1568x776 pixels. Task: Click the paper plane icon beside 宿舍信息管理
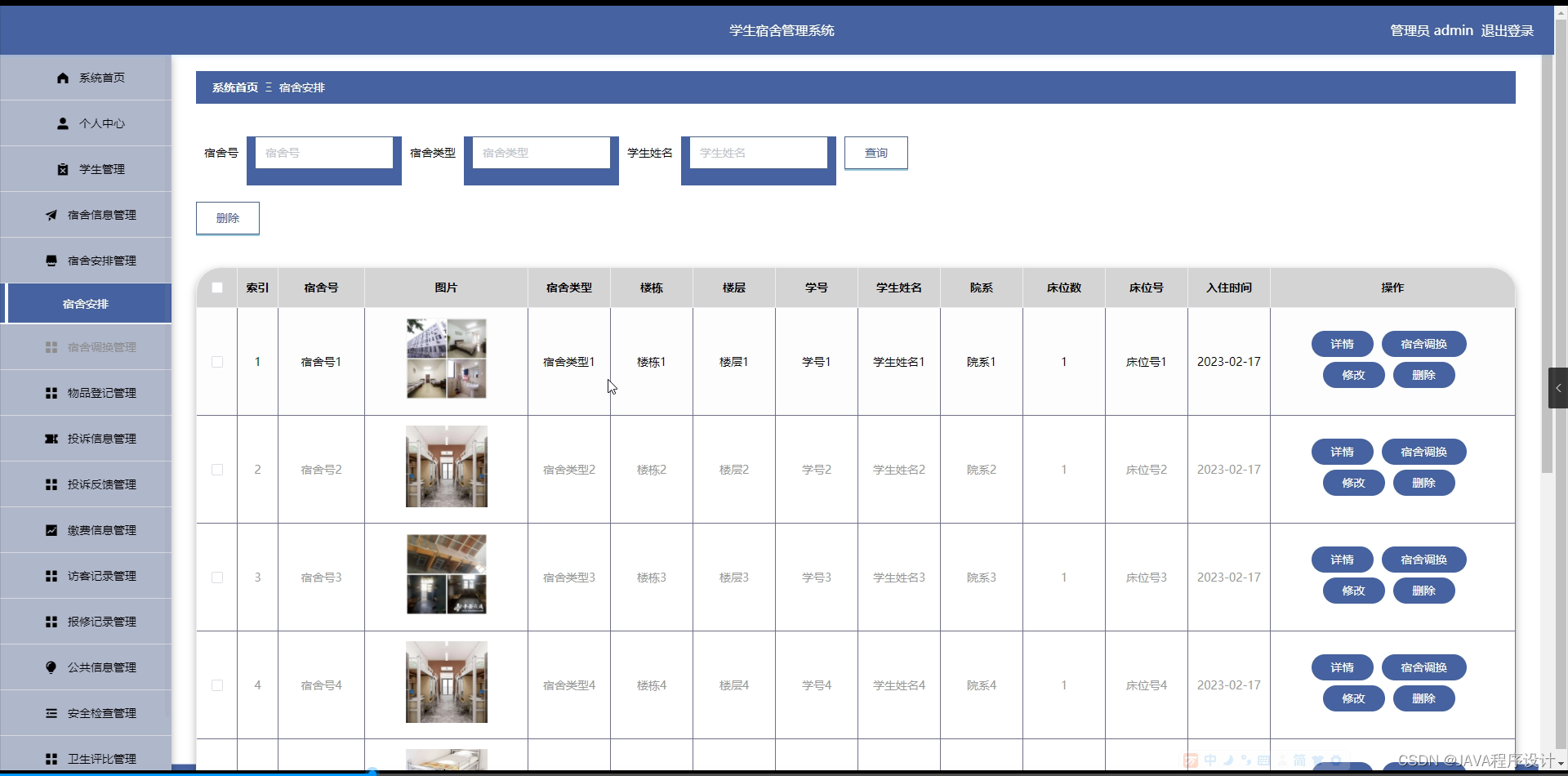[x=51, y=216]
